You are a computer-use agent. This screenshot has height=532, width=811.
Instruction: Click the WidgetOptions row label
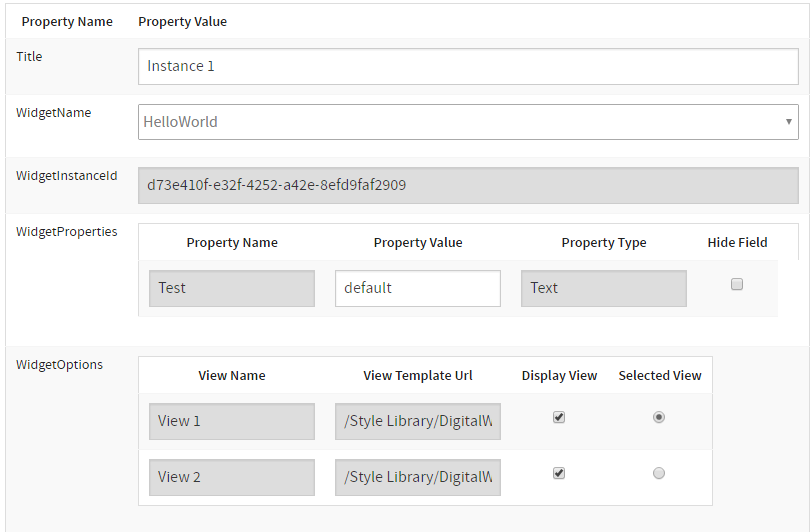click(59, 365)
